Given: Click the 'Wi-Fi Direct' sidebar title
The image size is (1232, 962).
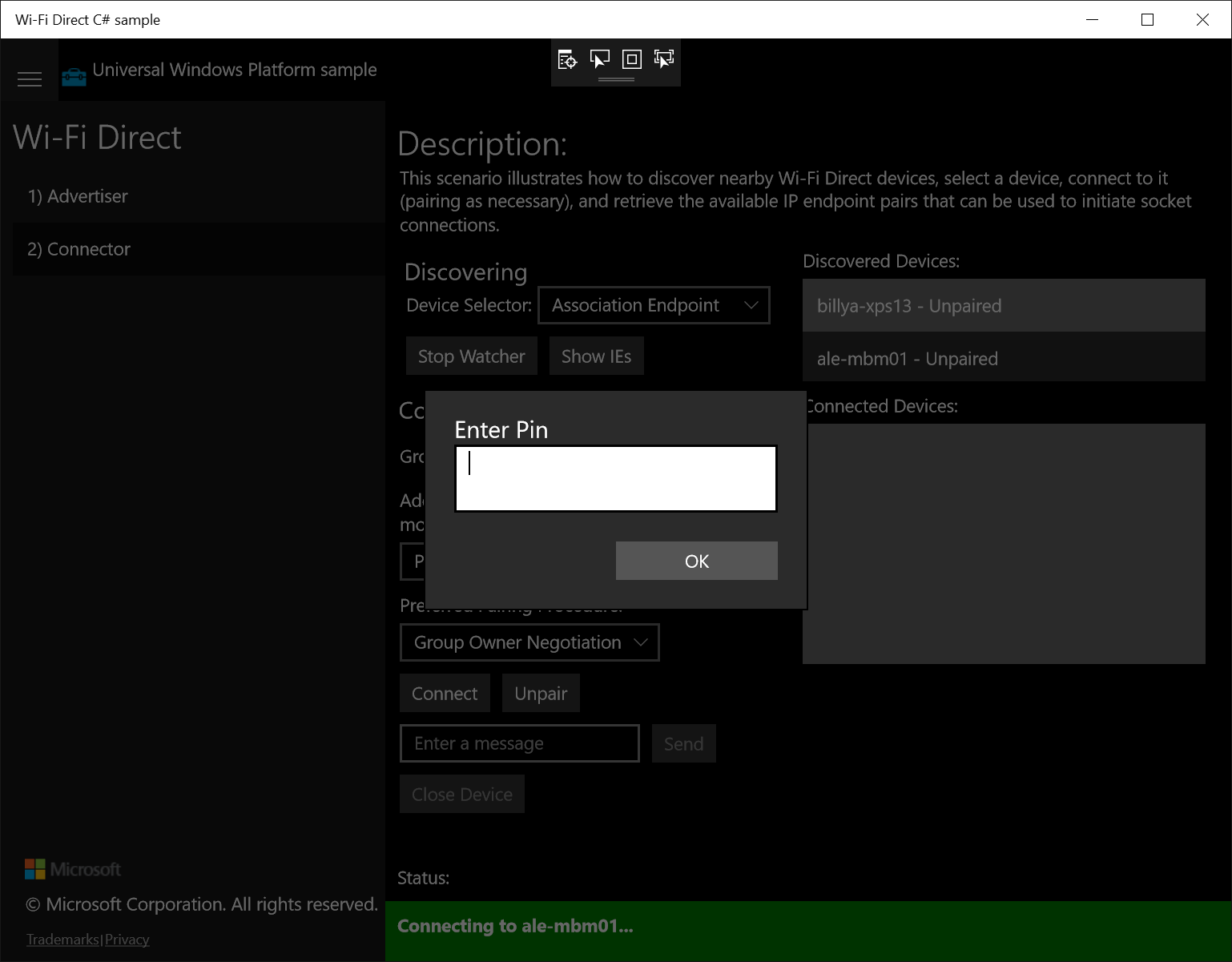Looking at the screenshot, I should tap(98, 138).
